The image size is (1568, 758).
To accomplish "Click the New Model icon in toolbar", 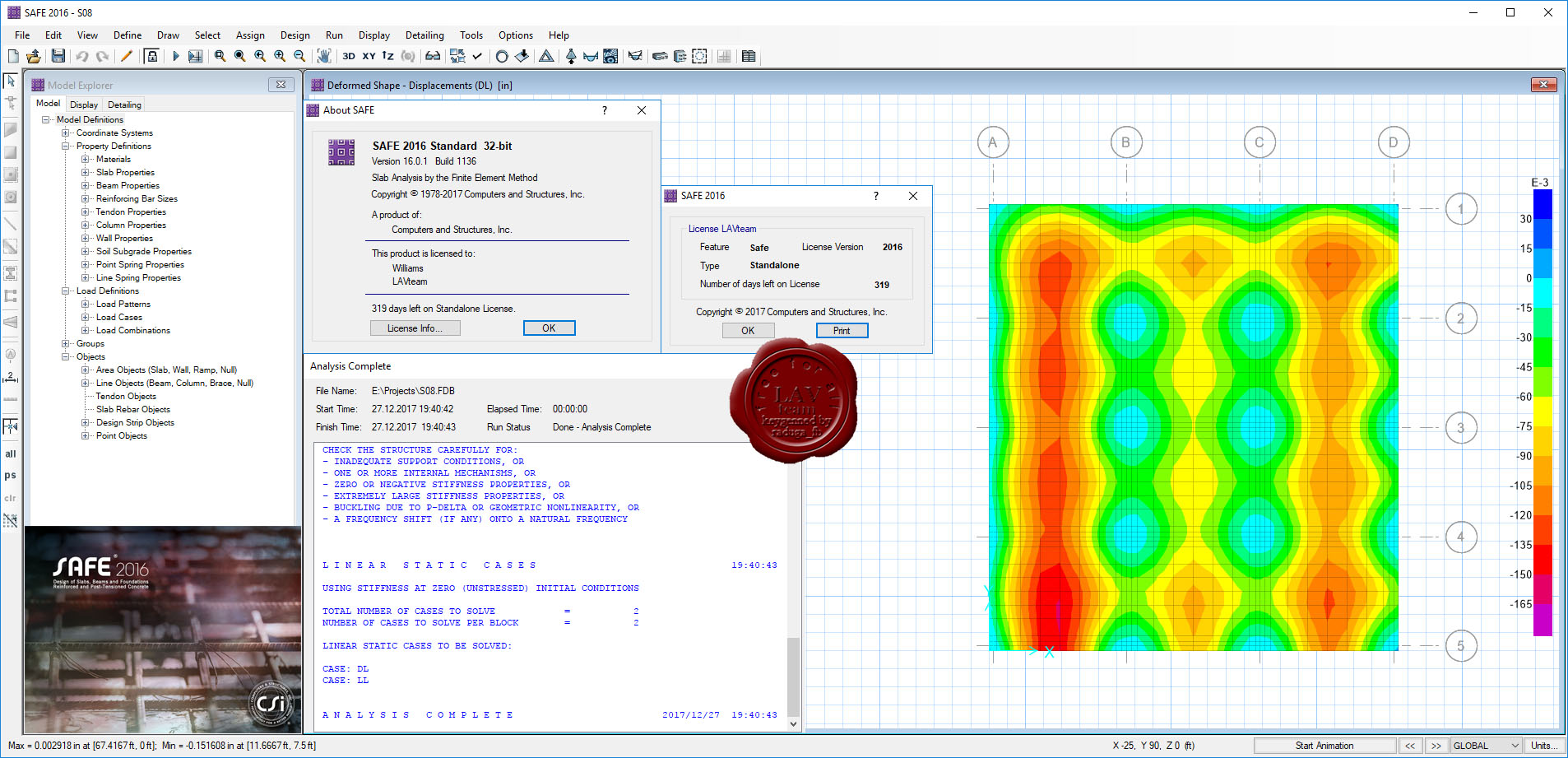I will [13, 56].
